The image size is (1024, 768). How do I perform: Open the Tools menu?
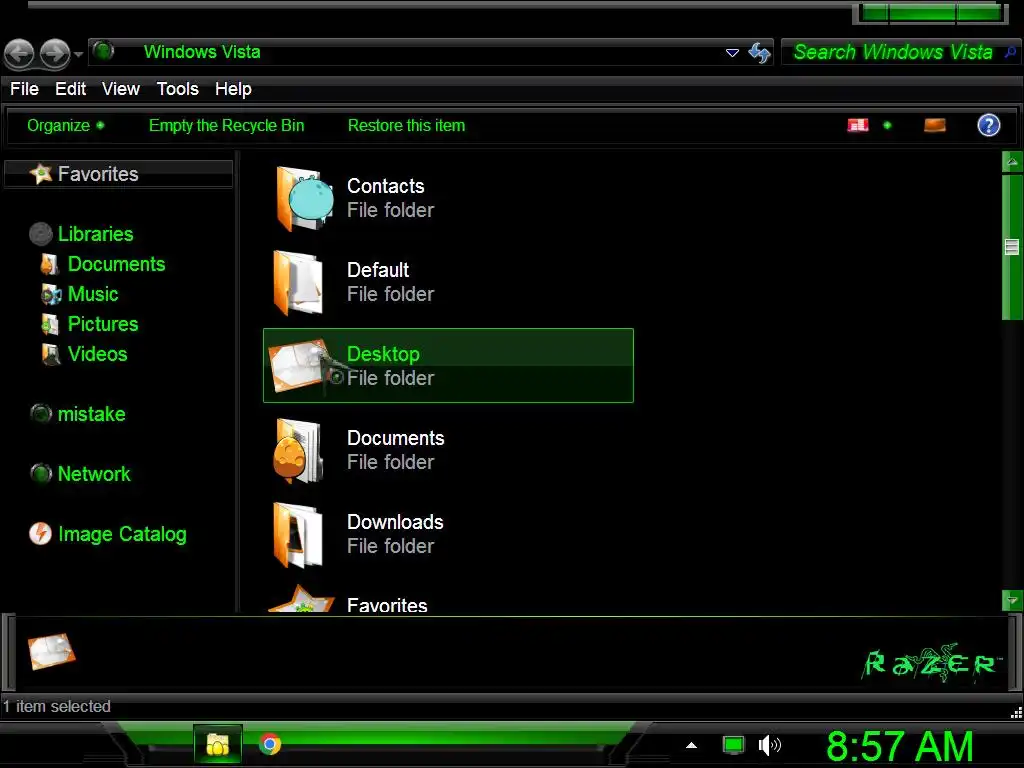point(178,89)
